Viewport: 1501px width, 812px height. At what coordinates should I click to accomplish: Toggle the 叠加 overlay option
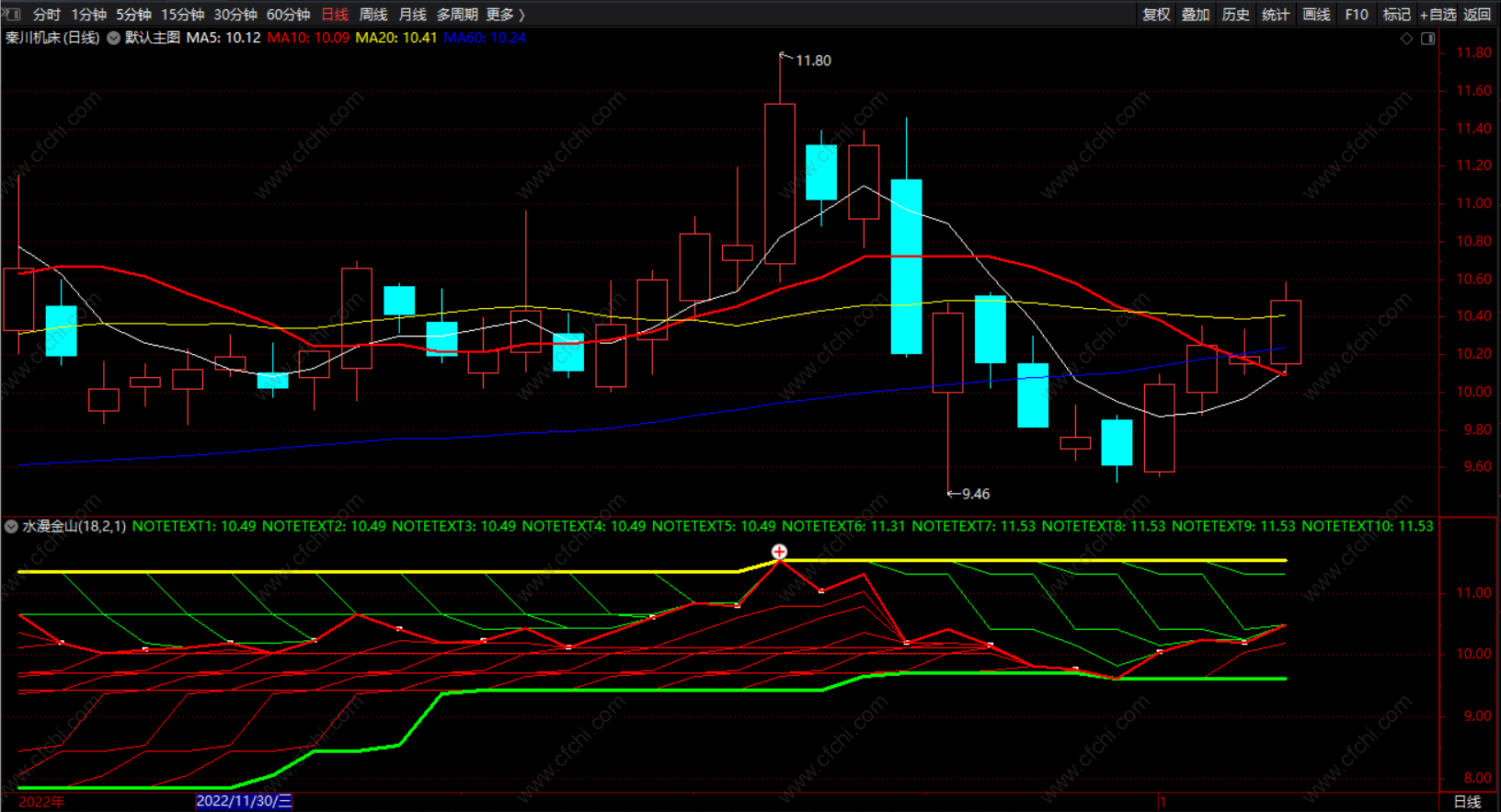point(1196,15)
